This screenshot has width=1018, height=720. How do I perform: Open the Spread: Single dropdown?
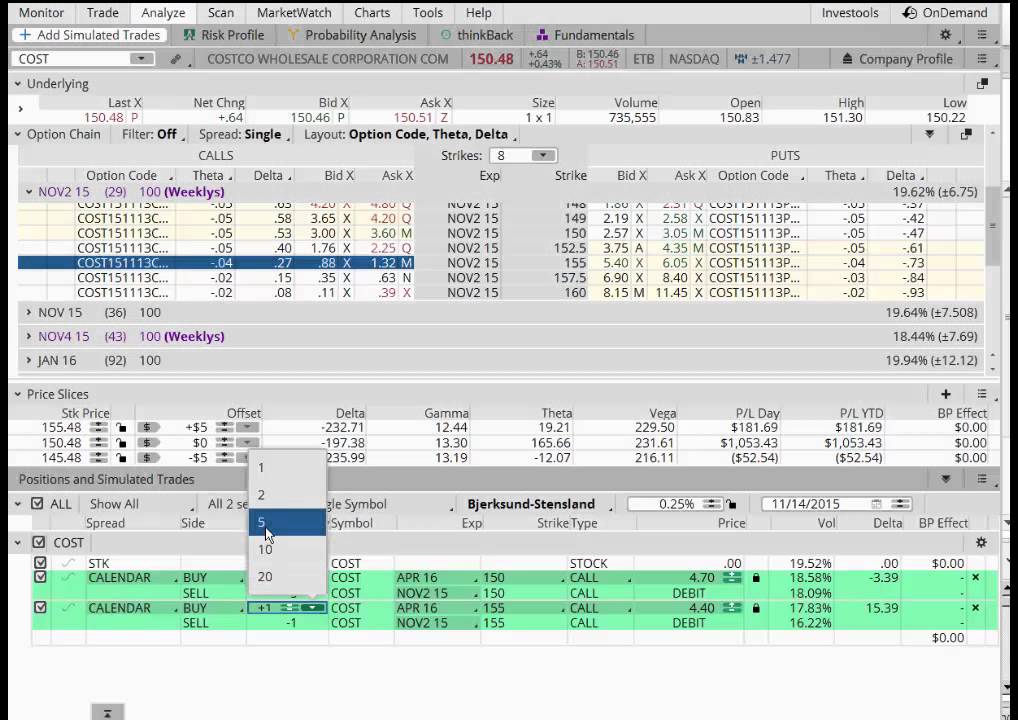[x=244, y=134]
